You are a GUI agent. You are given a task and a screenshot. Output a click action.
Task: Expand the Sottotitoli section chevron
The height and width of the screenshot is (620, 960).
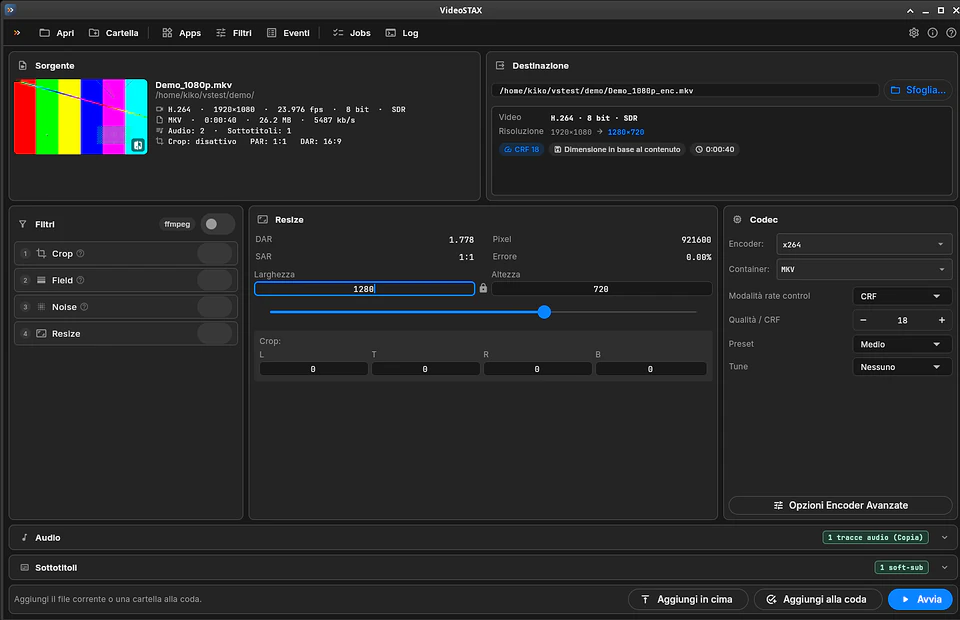945,567
